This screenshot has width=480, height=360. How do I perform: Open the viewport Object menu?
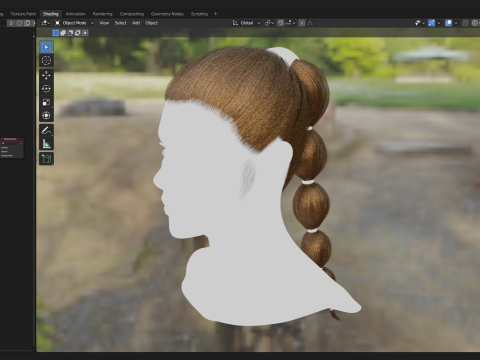point(152,23)
